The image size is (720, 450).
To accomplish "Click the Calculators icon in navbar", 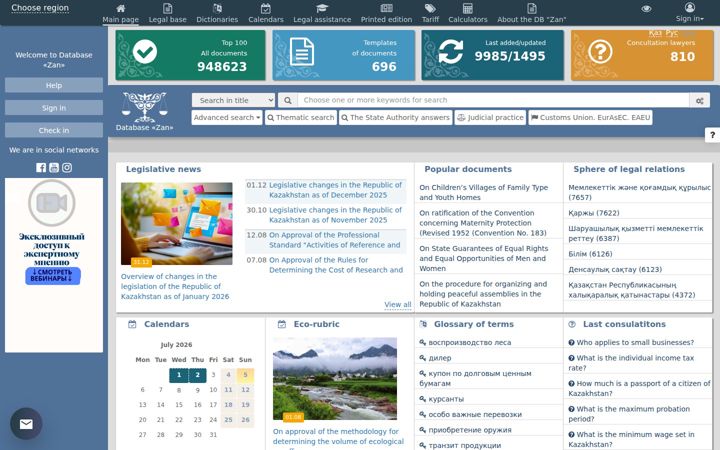I will (x=467, y=8).
